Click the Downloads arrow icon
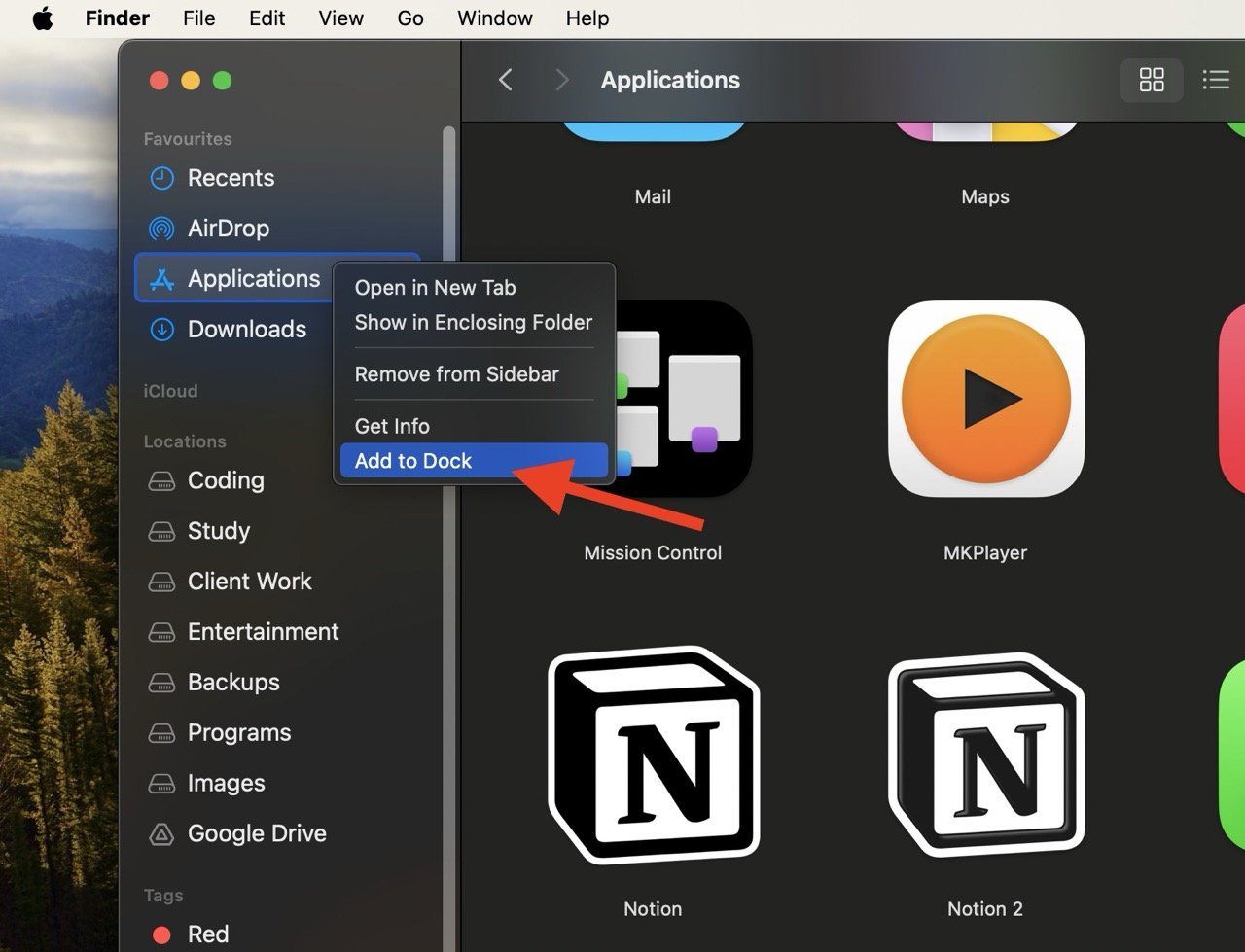This screenshot has width=1245, height=952. coord(161,330)
